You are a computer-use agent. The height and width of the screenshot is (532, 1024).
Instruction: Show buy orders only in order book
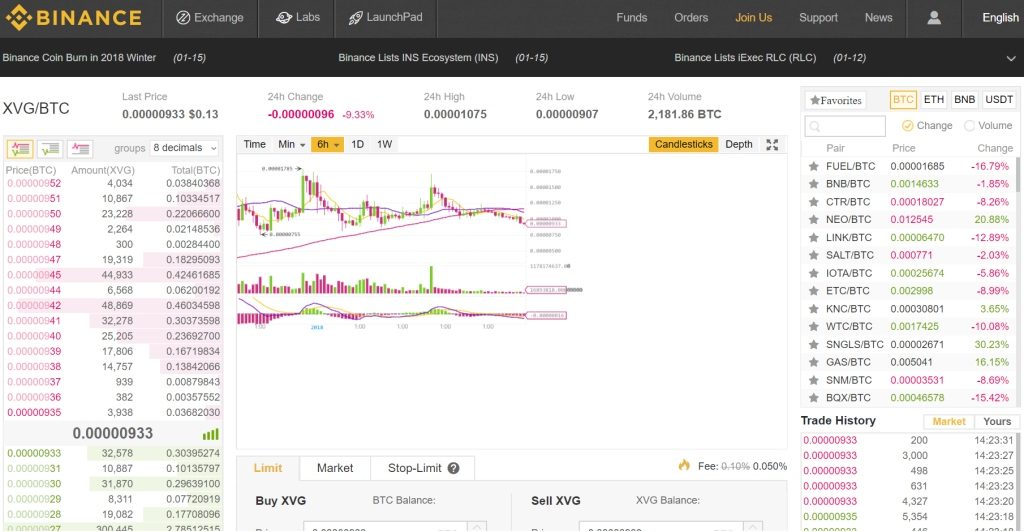coord(50,149)
